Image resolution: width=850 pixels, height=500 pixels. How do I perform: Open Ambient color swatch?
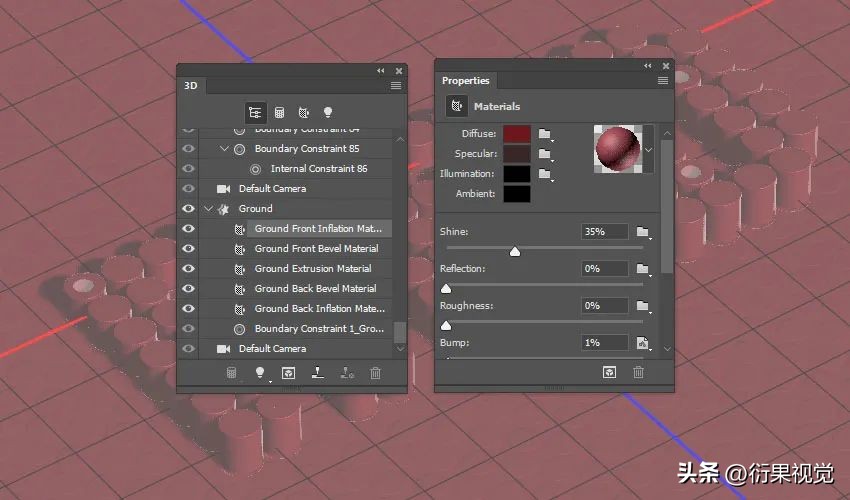click(x=517, y=194)
